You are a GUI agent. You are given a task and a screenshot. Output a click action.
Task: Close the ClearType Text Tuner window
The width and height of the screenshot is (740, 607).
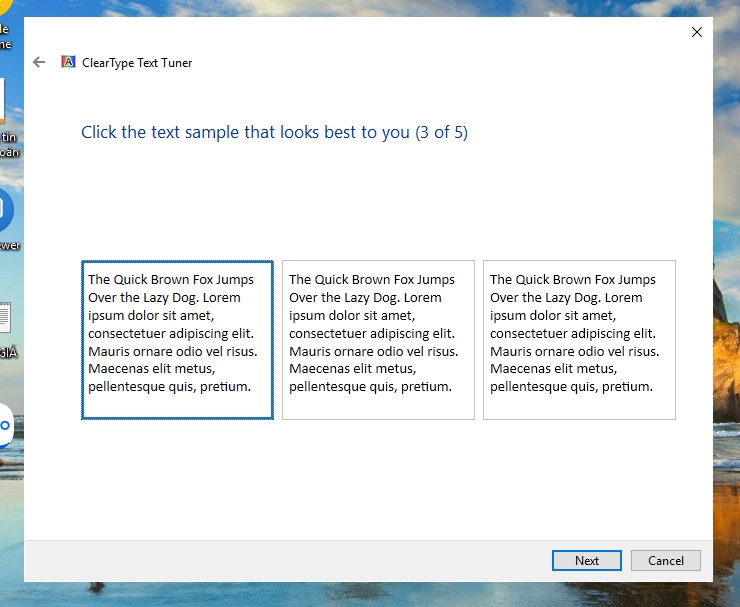(697, 32)
